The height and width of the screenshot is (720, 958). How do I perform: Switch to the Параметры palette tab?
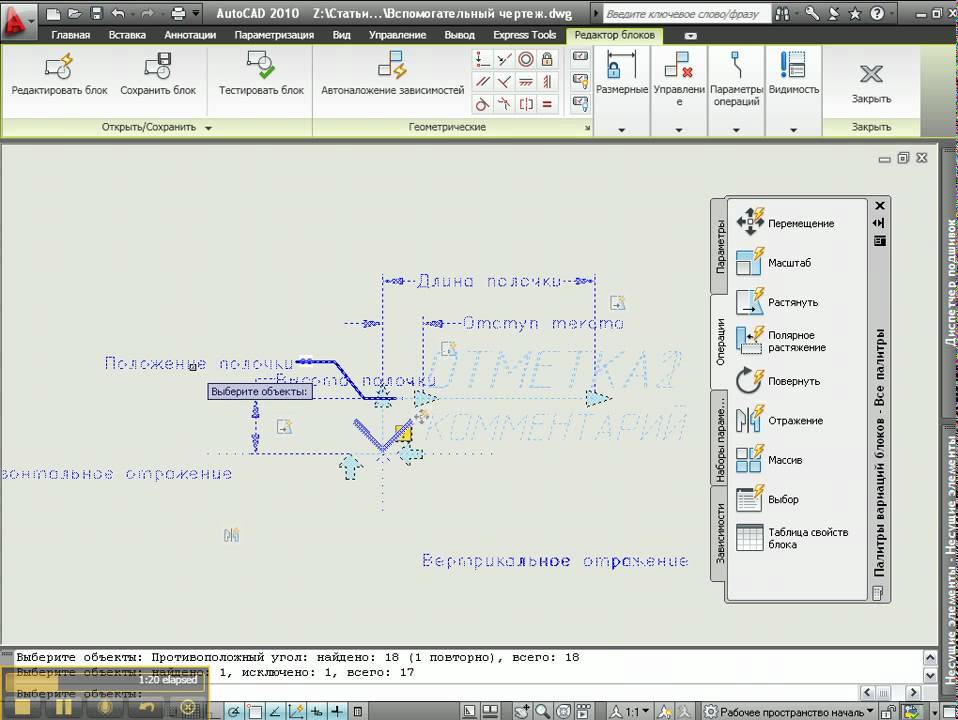point(719,246)
